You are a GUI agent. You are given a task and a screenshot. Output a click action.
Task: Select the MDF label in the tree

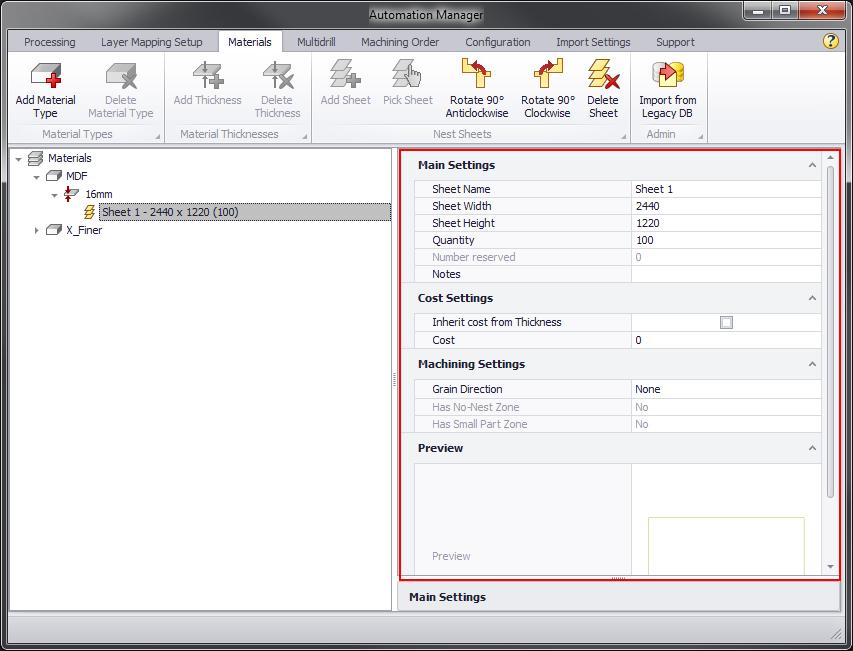coord(77,176)
